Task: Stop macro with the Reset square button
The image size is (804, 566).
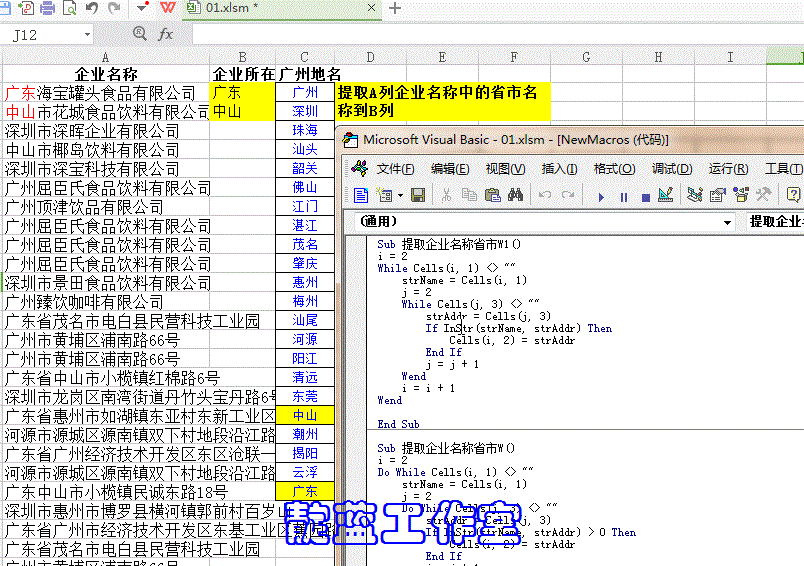Action: [x=646, y=197]
